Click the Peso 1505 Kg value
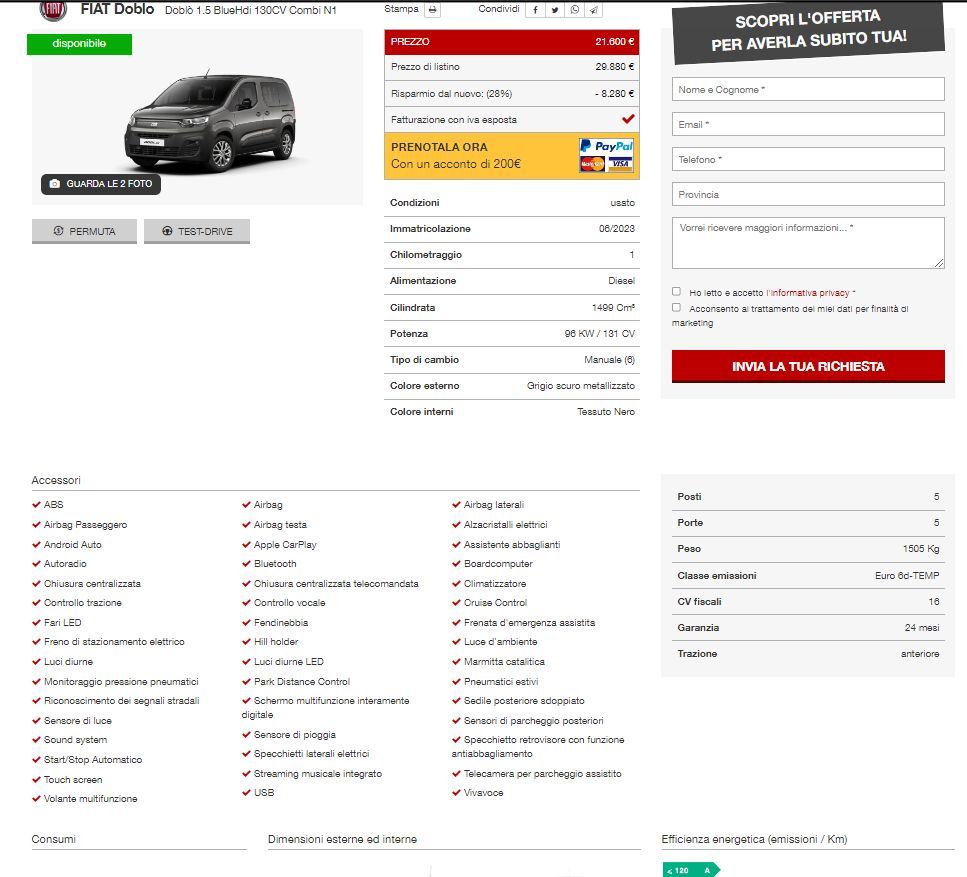 (x=921, y=549)
